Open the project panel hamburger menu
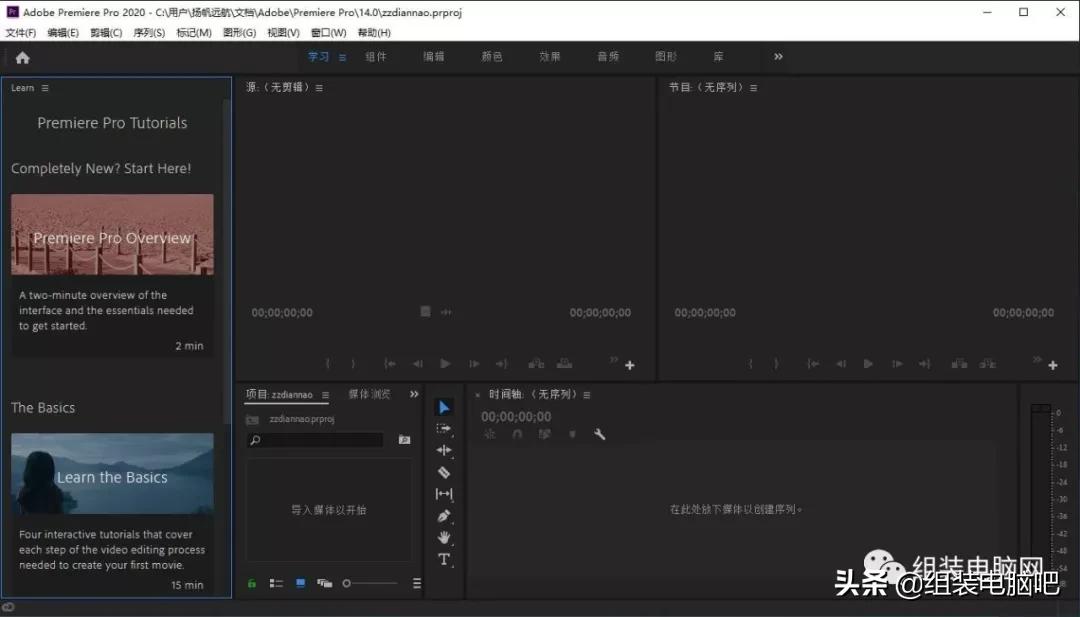 pos(416,583)
